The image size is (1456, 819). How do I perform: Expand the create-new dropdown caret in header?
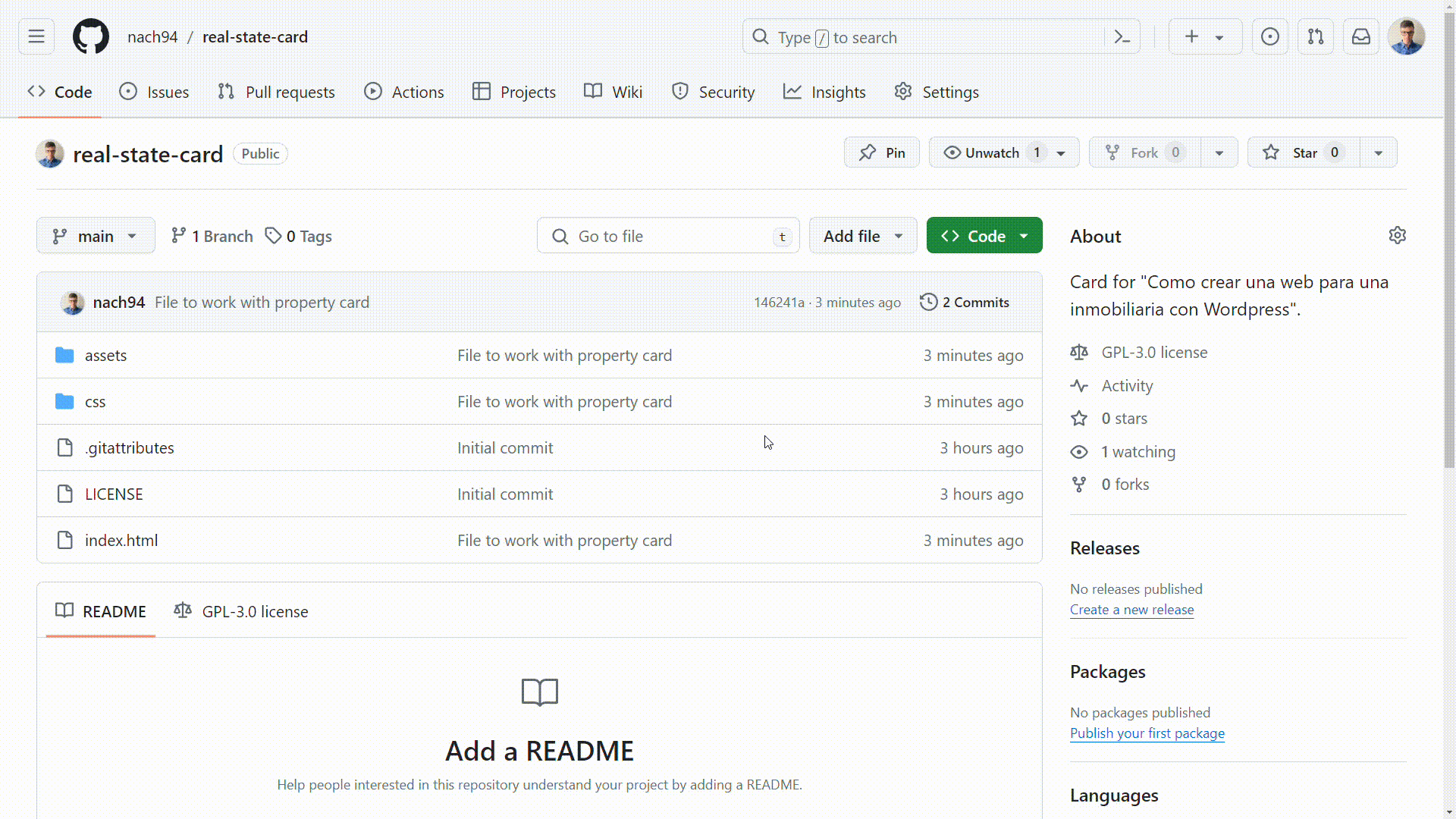pos(1219,37)
